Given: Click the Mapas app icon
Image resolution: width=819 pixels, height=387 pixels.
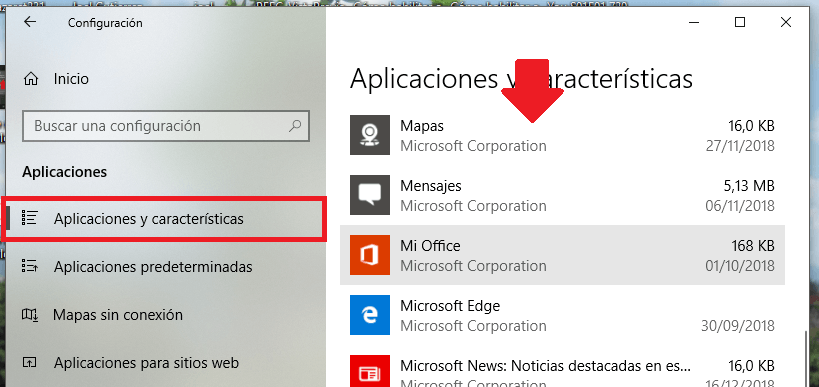Looking at the screenshot, I should pyautogui.click(x=370, y=135).
